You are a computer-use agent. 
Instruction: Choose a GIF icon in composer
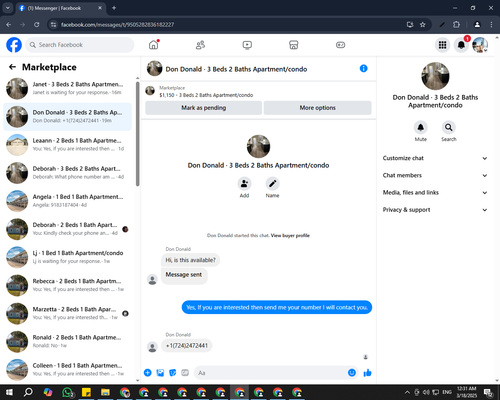(185, 373)
